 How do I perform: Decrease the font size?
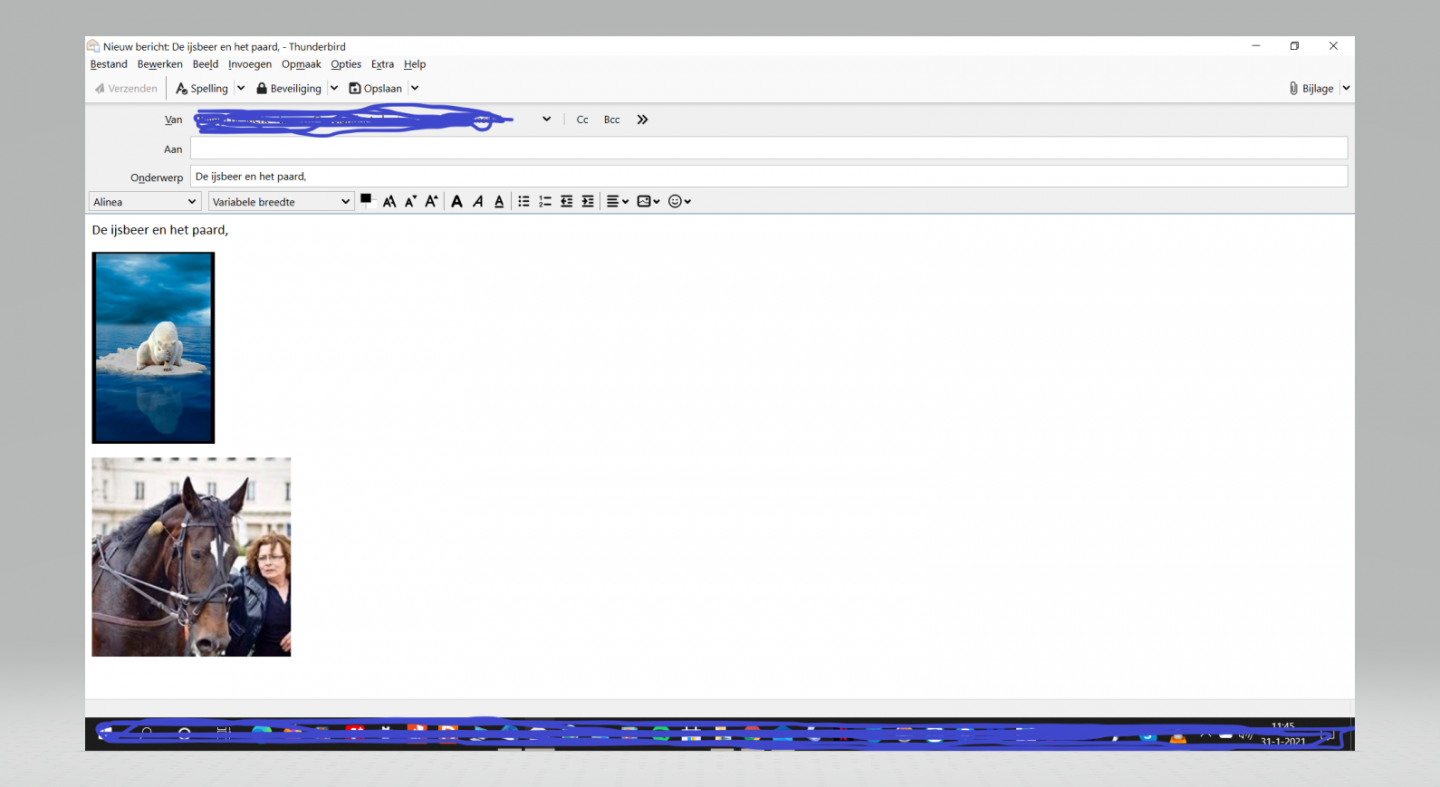(410, 201)
